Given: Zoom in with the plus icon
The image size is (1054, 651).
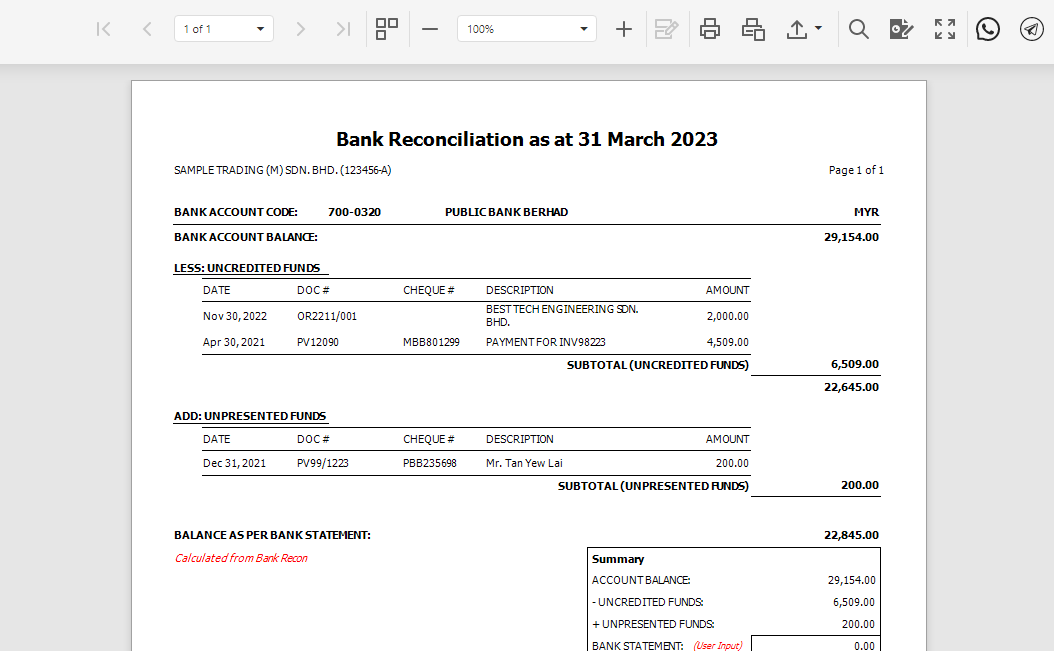Looking at the screenshot, I should coord(624,29).
